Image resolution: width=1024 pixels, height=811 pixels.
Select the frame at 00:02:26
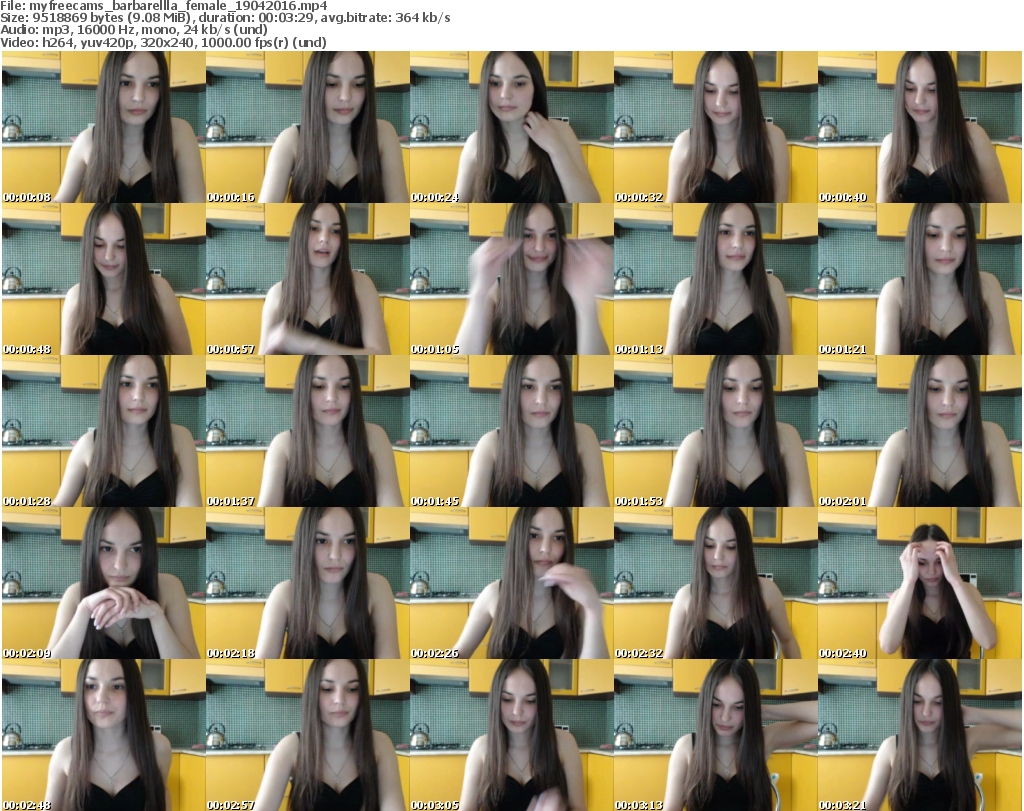[x=512, y=583]
